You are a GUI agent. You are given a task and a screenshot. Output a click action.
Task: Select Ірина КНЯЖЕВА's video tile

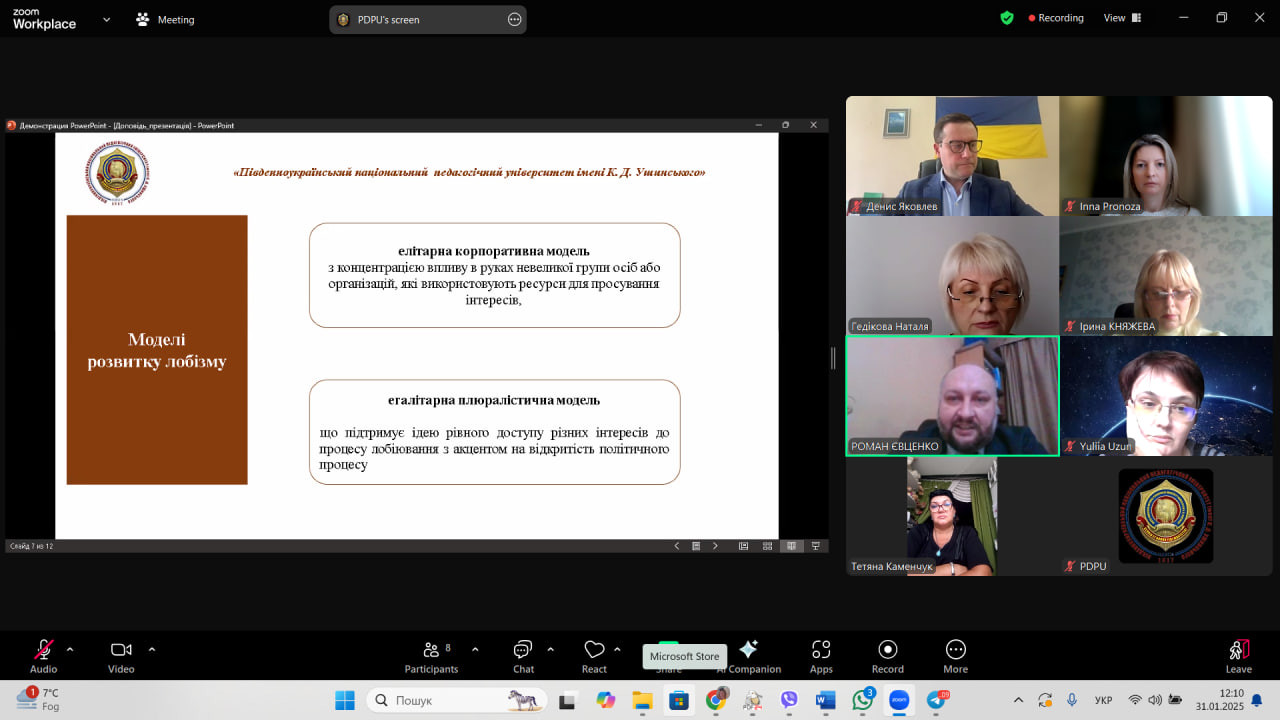pyautogui.click(x=1166, y=276)
